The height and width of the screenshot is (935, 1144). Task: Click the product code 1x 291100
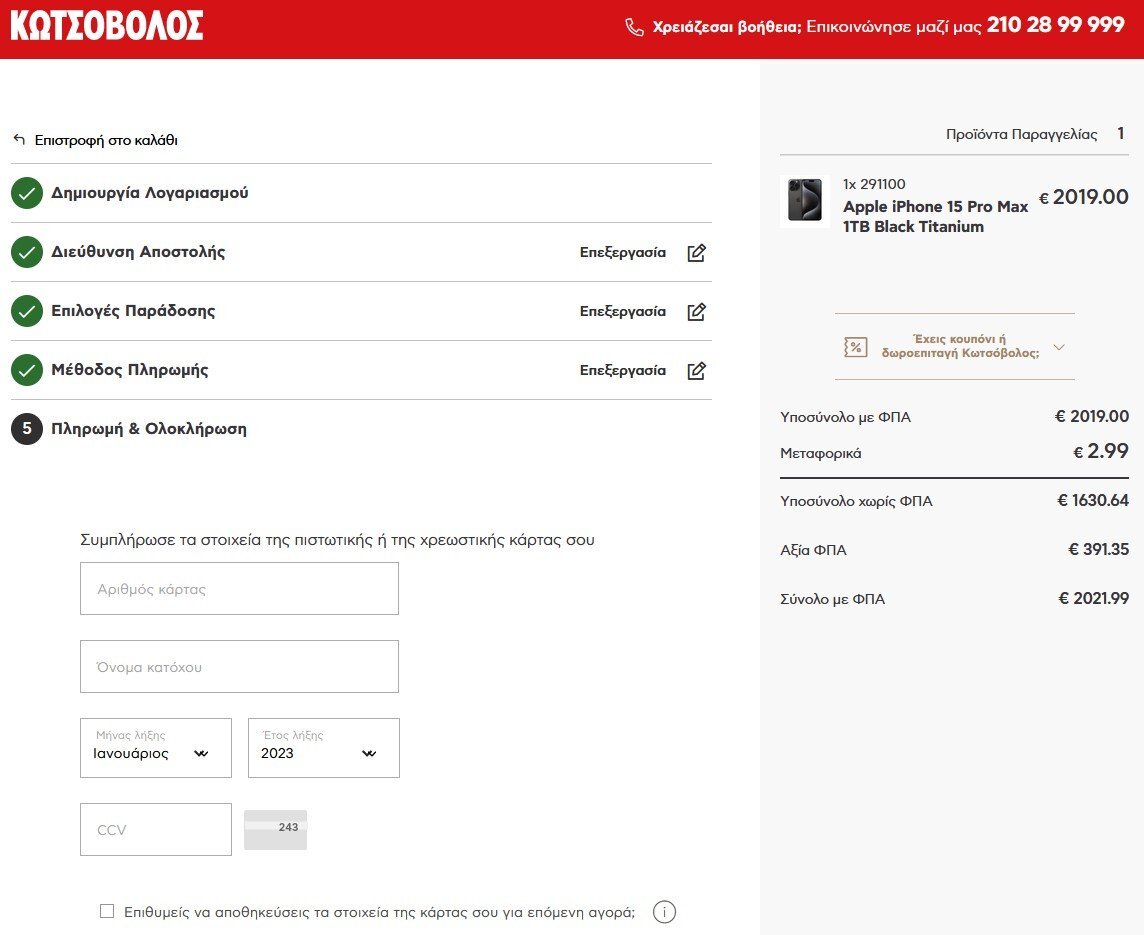point(874,185)
